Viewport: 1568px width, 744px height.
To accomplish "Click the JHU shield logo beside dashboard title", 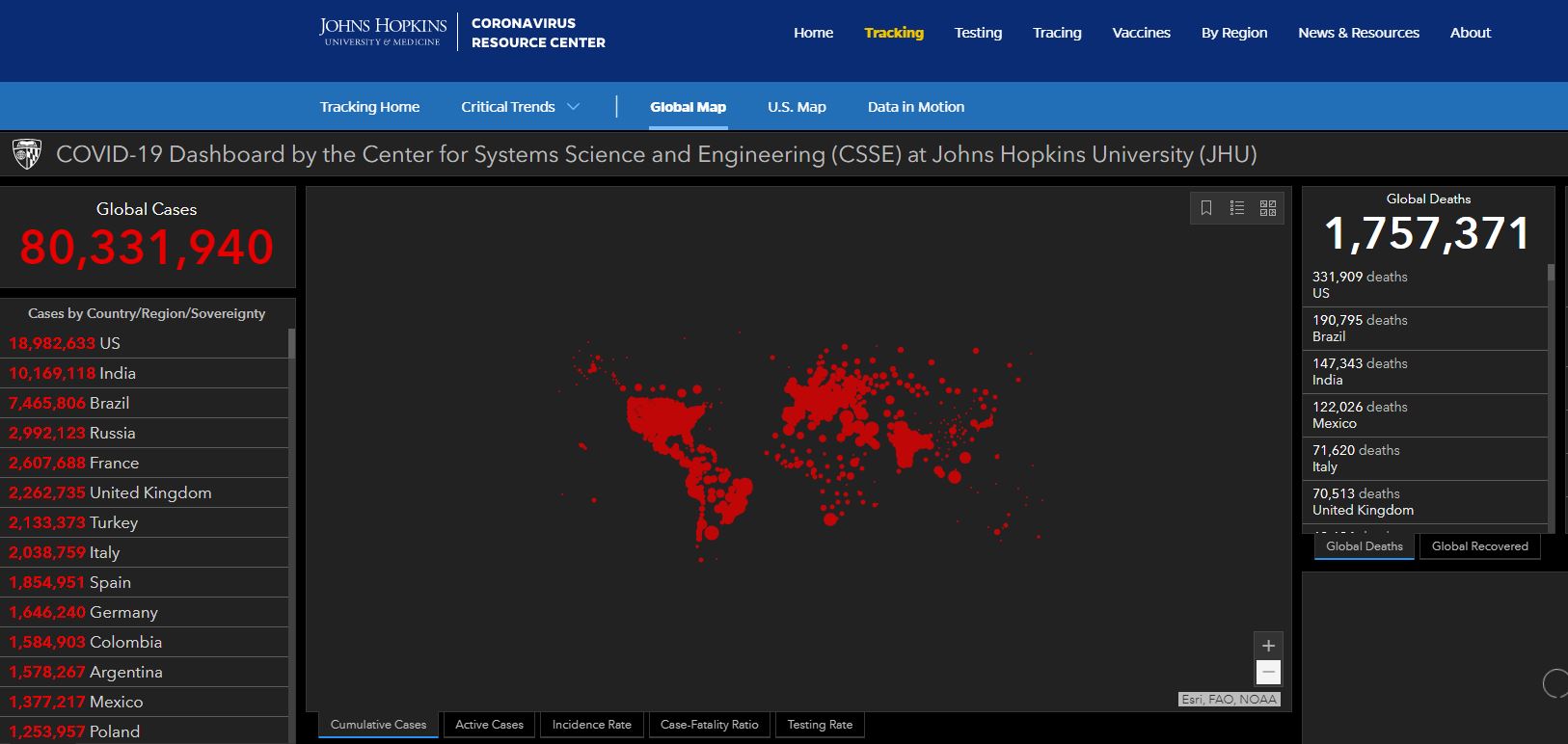I will pyautogui.click(x=26, y=154).
